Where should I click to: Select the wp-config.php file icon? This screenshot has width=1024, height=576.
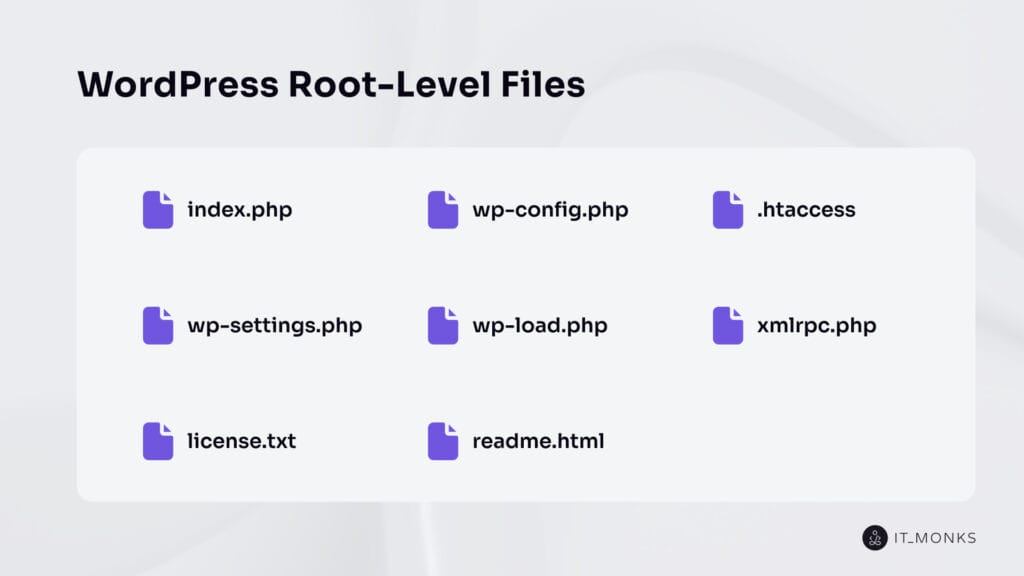[x=443, y=210]
